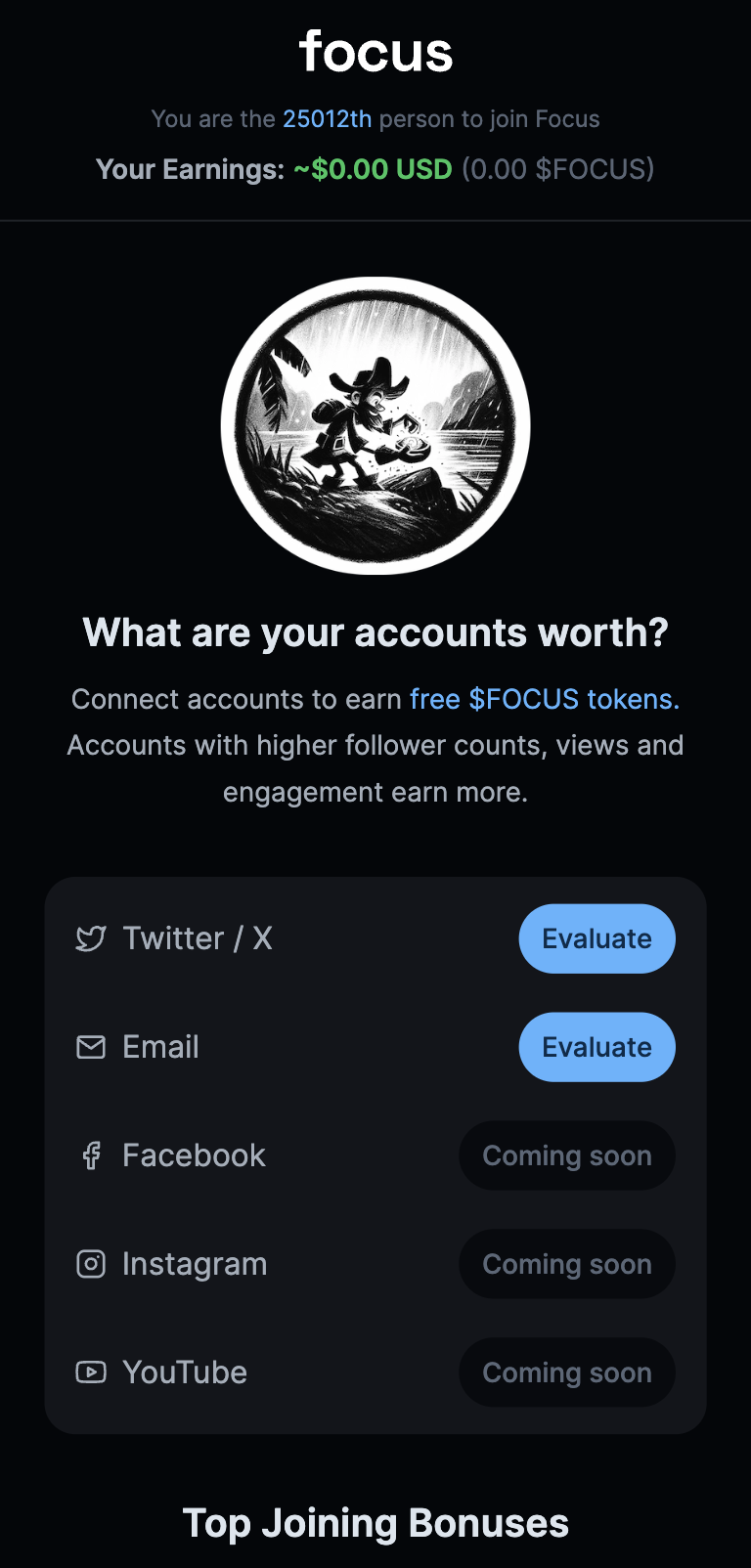Select the Facebook row label
Viewport: 751px width, 1568px height.
[x=194, y=1155]
